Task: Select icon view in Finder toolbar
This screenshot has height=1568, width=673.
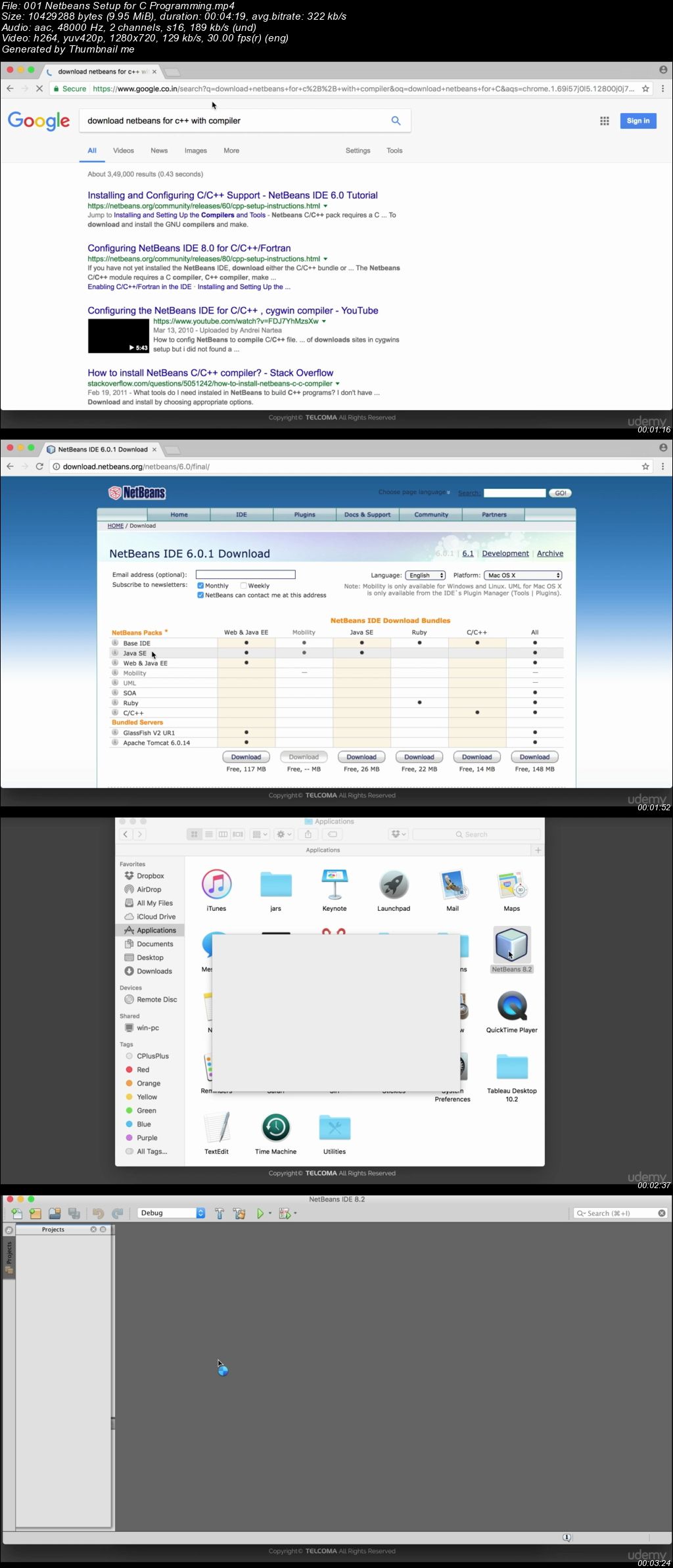Action: pos(194,834)
